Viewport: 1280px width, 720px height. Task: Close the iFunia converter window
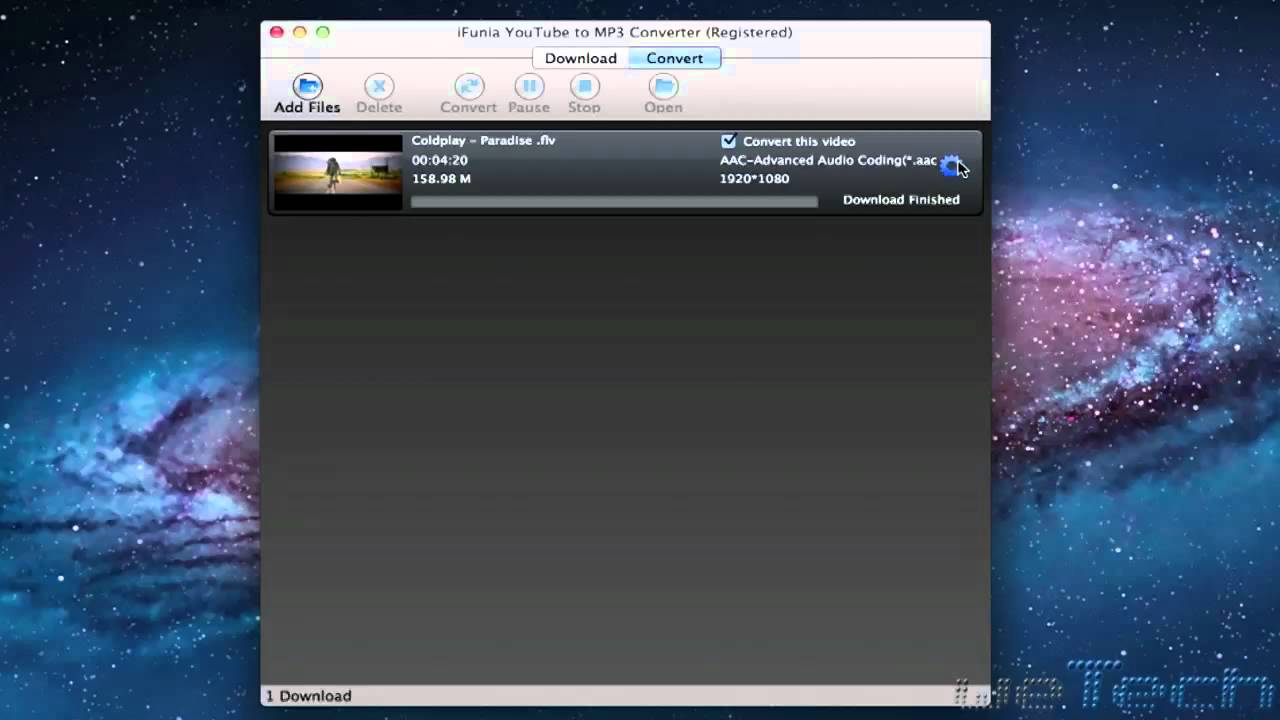(277, 32)
